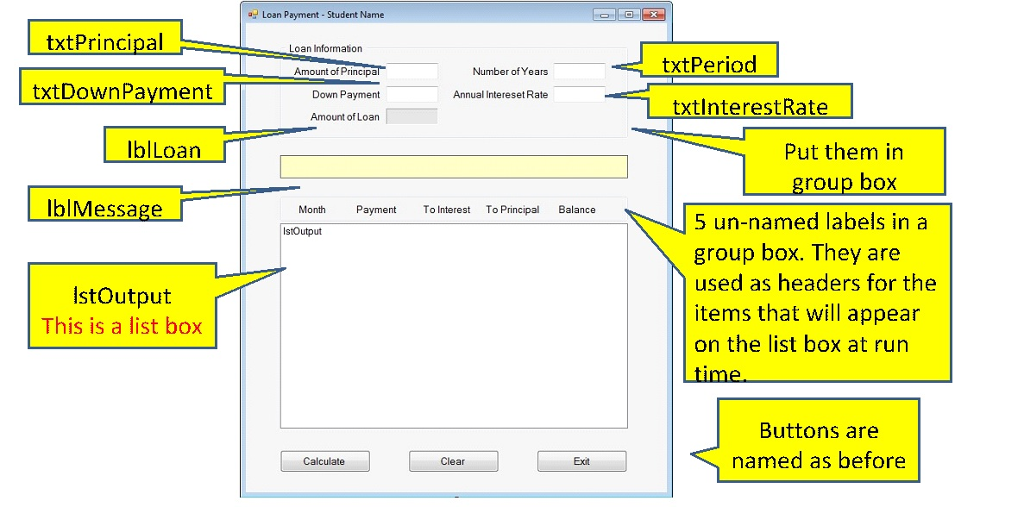1024x507 pixels.
Task: Focus the Annual Interest Rate text box
Action: pyautogui.click(x=579, y=94)
